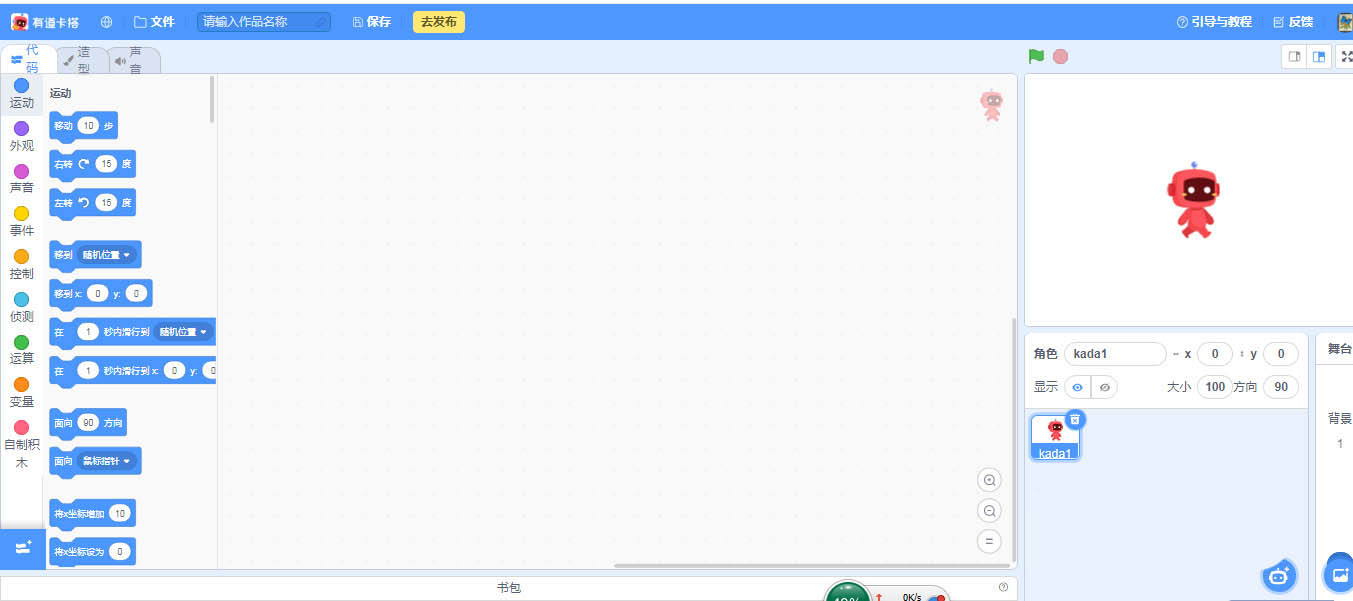Click the 面向 90 方向 block
1353x601 pixels.
coord(88,423)
